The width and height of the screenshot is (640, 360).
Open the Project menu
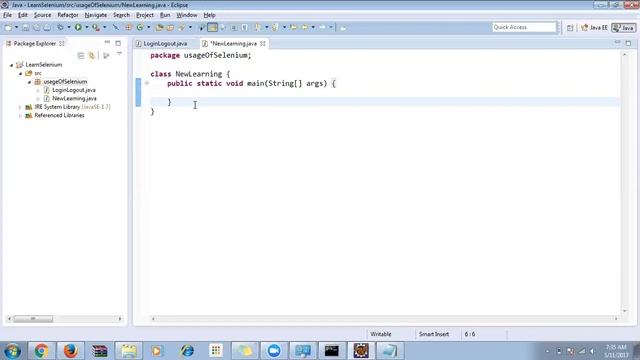pyautogui.click(x=145, y=15)
